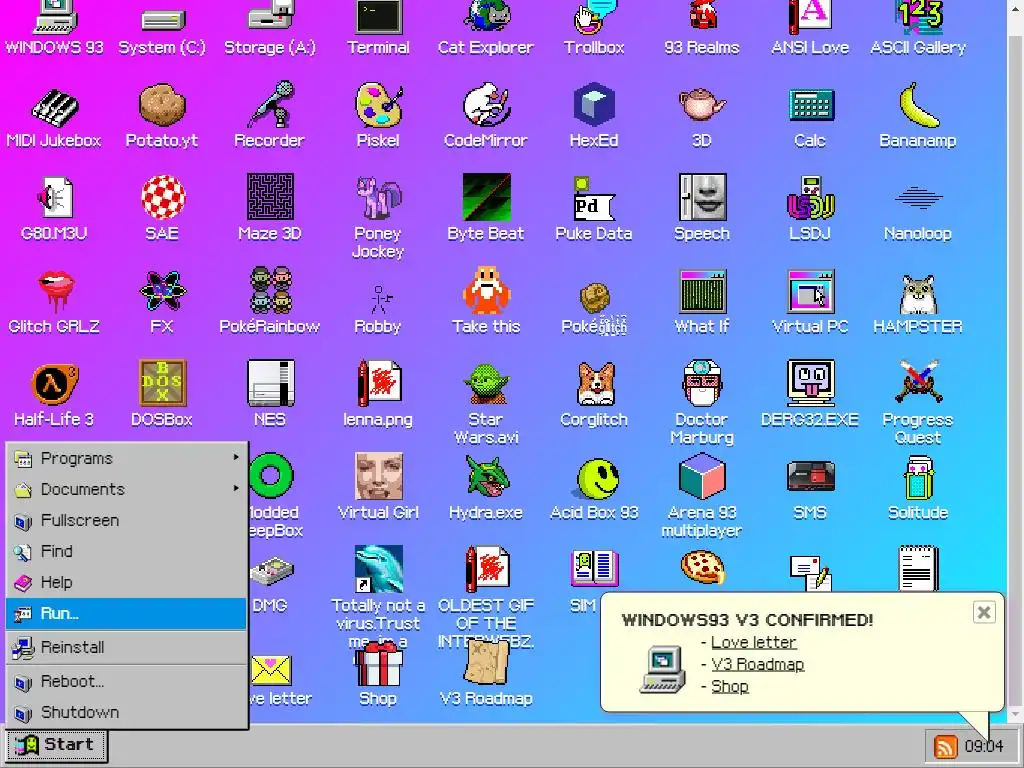The height and width of the screenshot is (768, 1024).
Task: Follow the Love letter link in notification
Action: coord(754,642)
